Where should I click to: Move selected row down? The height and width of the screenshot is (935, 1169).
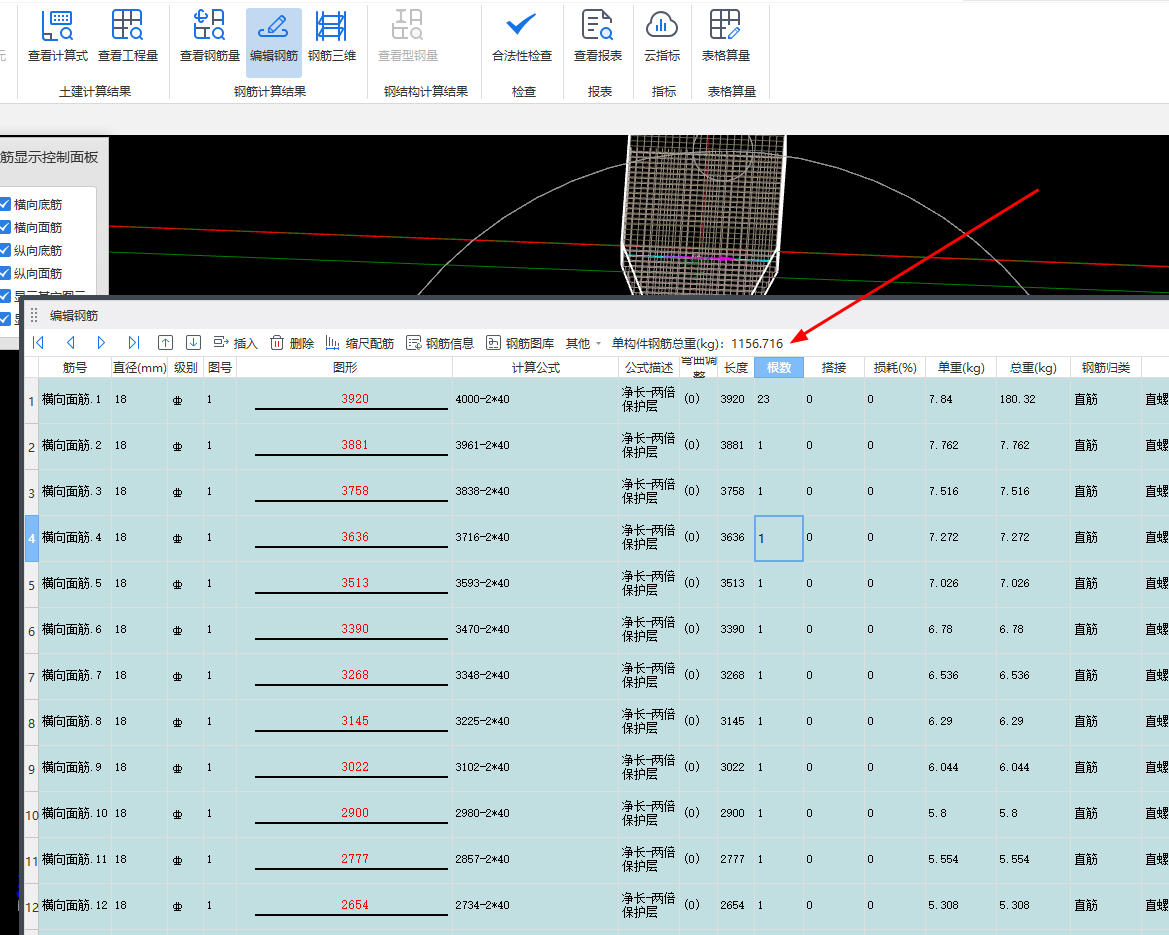pos(193,342)
